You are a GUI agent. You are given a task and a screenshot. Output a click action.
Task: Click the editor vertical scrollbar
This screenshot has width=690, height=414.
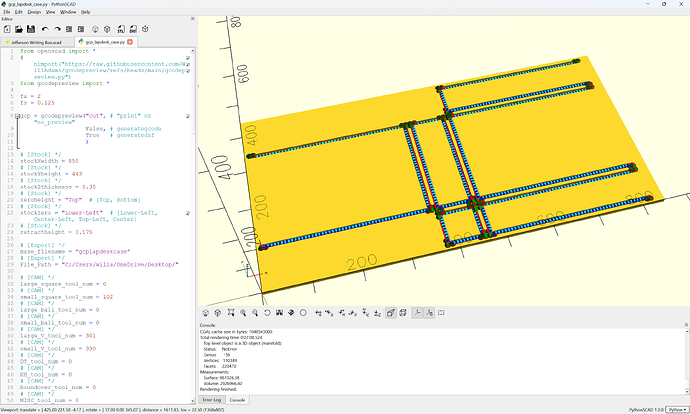(192, 225)
